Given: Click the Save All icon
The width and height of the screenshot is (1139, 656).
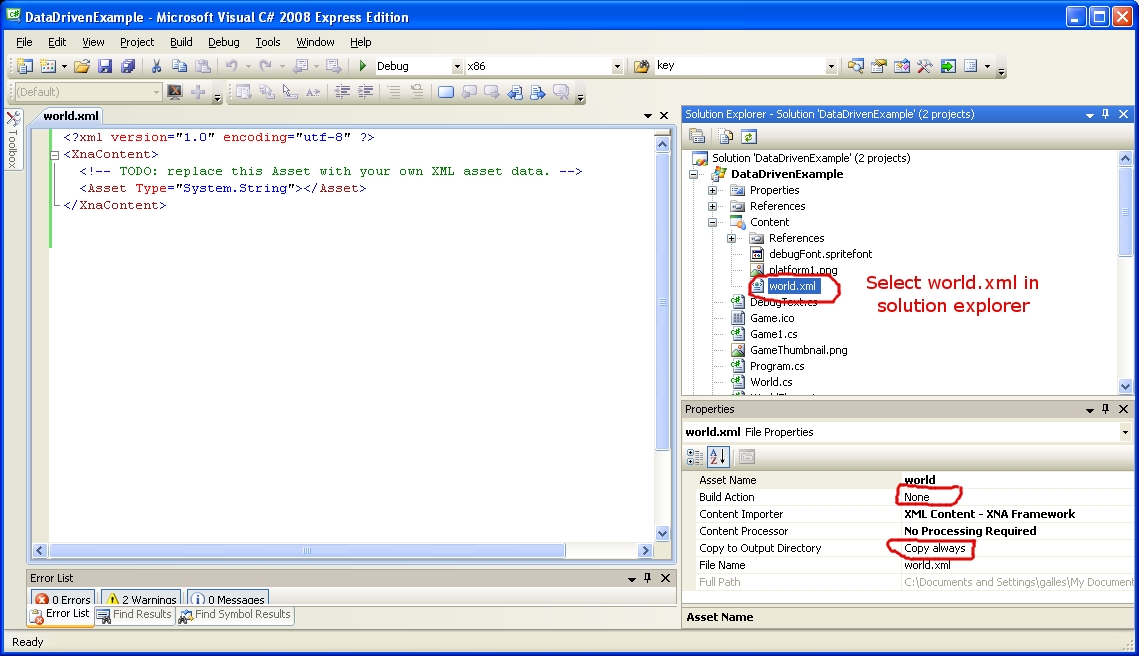Looking at the screenshot, I should tap(129, 66).
